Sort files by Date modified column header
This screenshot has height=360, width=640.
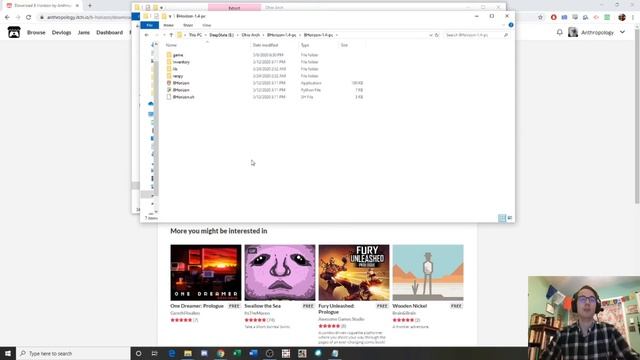(x=265, y=45)
